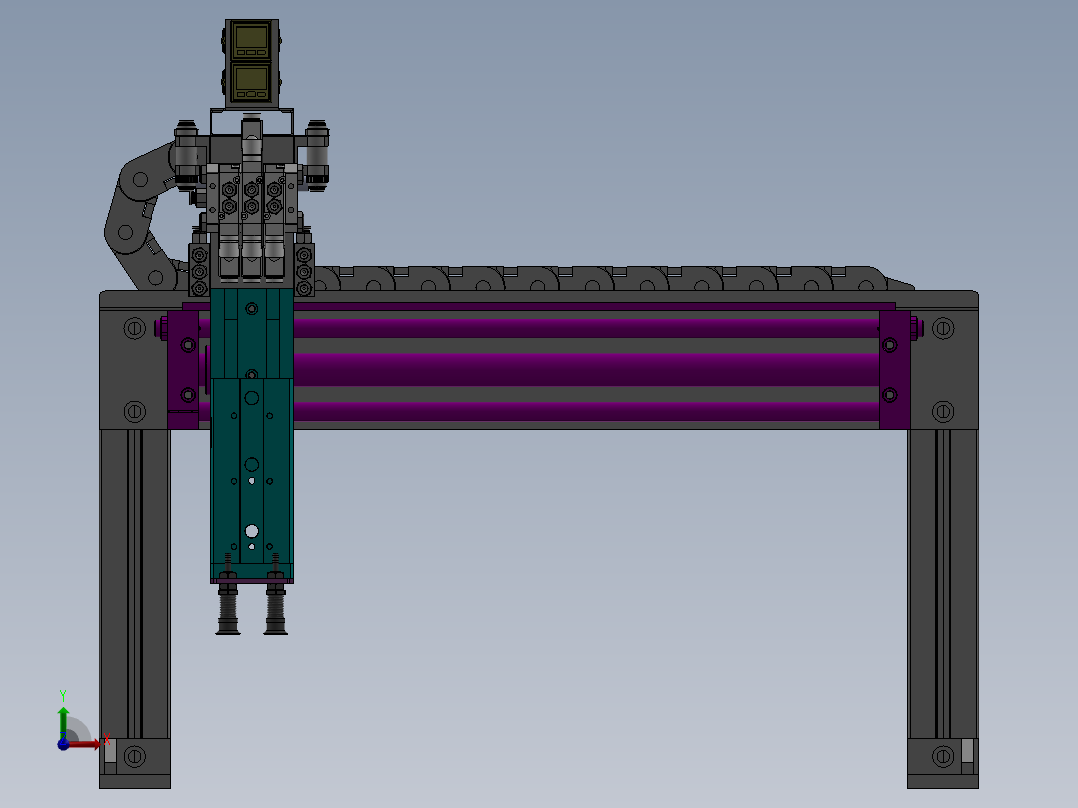Select the large white hole on the teal cylinder

(252, 531)
